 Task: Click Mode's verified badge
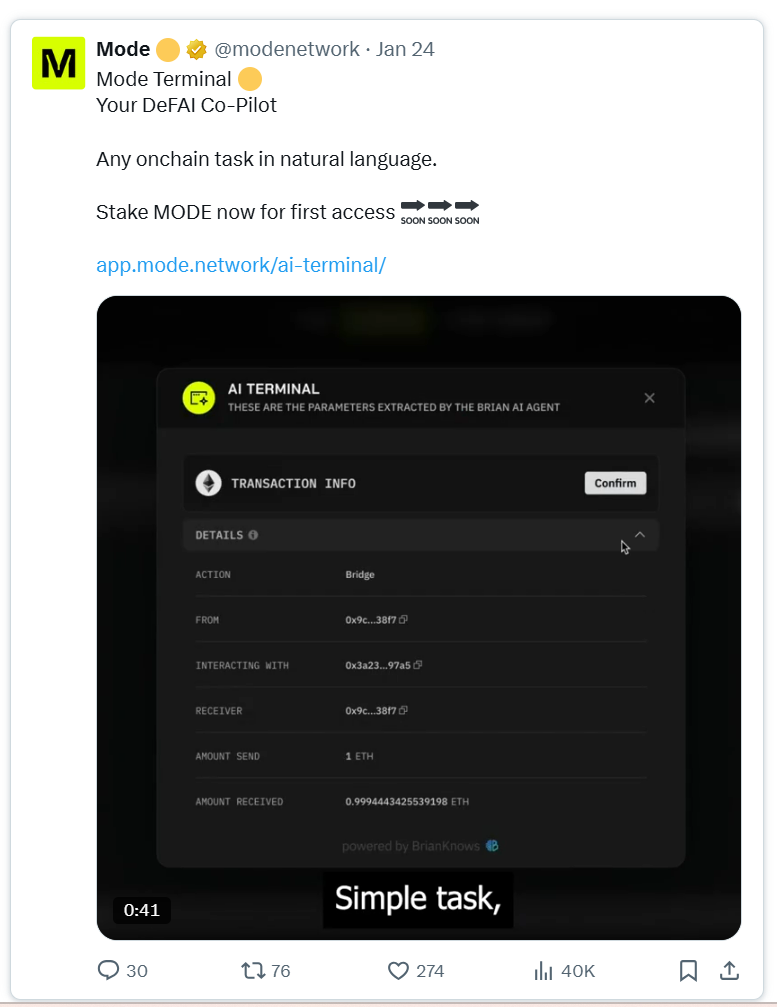(x=196, y=48)
